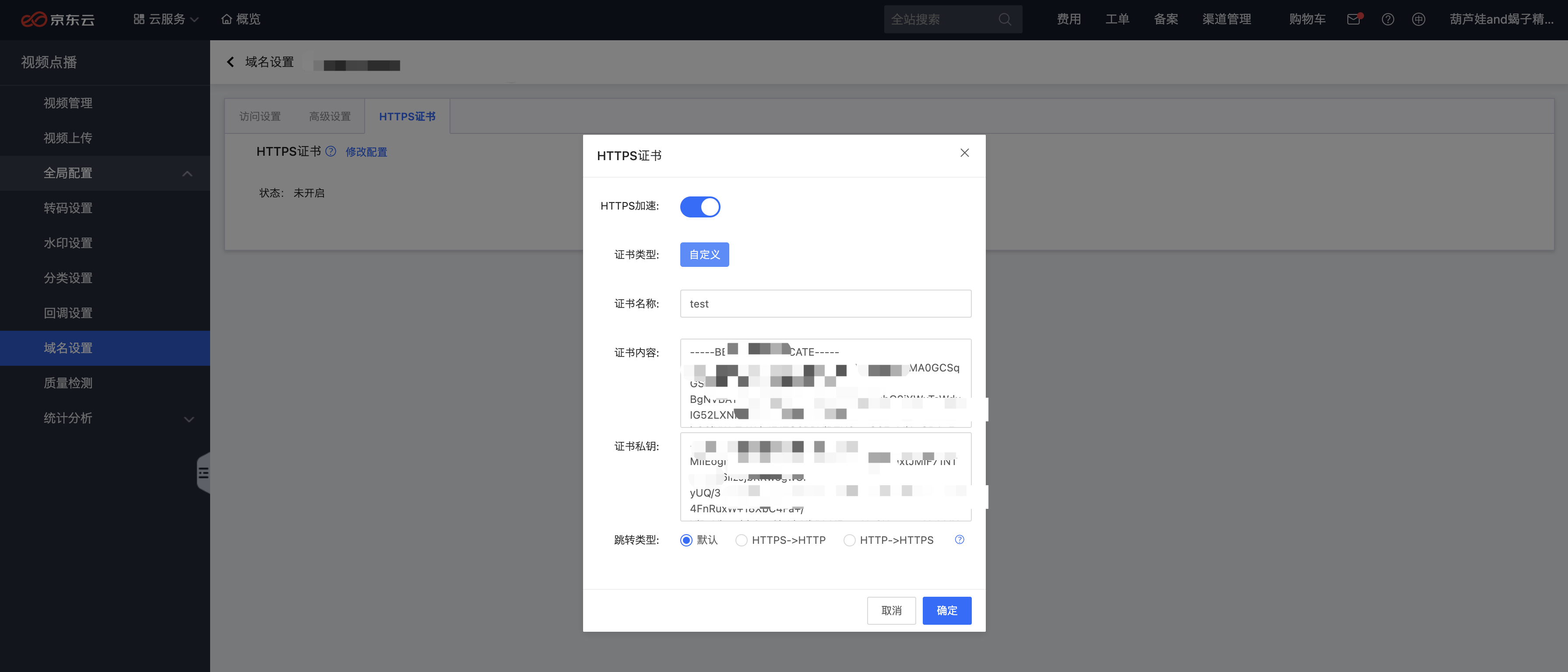Open the 费用 billing menu
This screenshot has height=672, width=1568.
tap(1069, 19)
